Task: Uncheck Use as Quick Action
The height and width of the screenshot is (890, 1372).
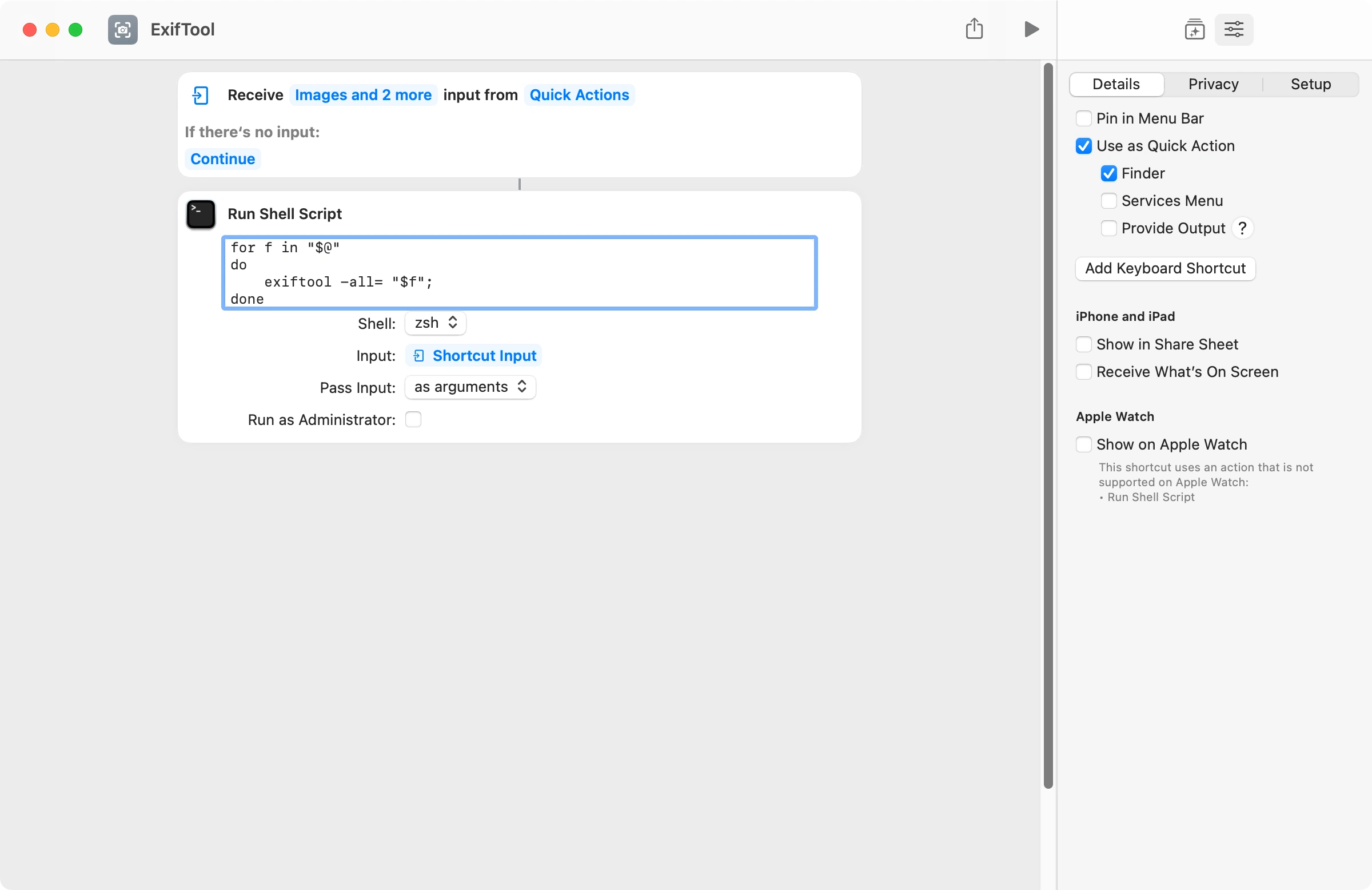Action: coord(1083,146)
